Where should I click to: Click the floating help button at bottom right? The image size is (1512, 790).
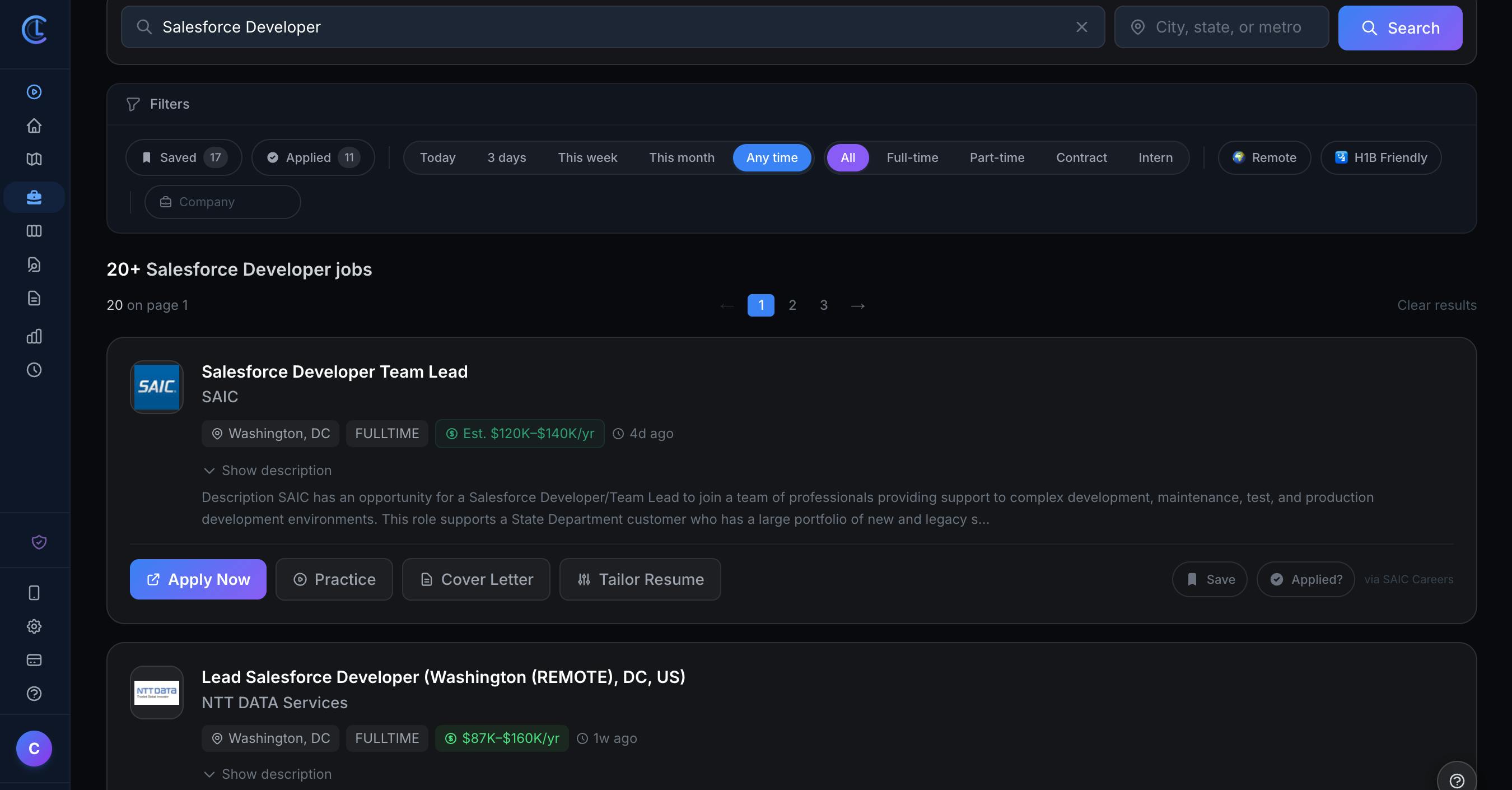[x=1457, y=780]
